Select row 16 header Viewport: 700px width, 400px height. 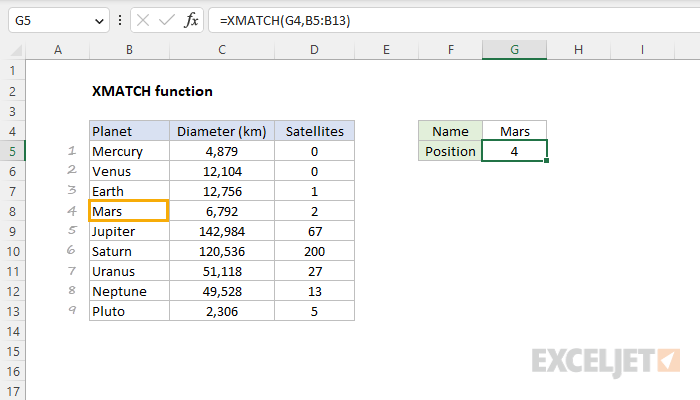tap(12, 371)
